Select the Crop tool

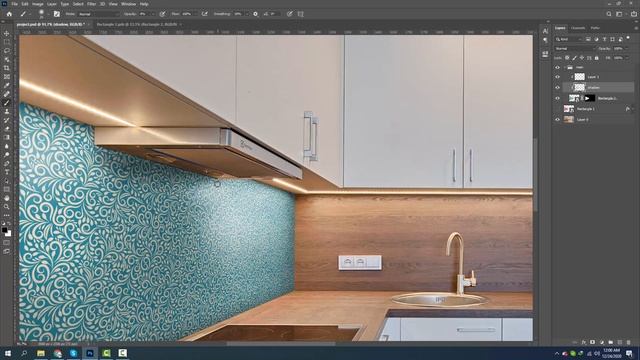(x=7, y=68)
